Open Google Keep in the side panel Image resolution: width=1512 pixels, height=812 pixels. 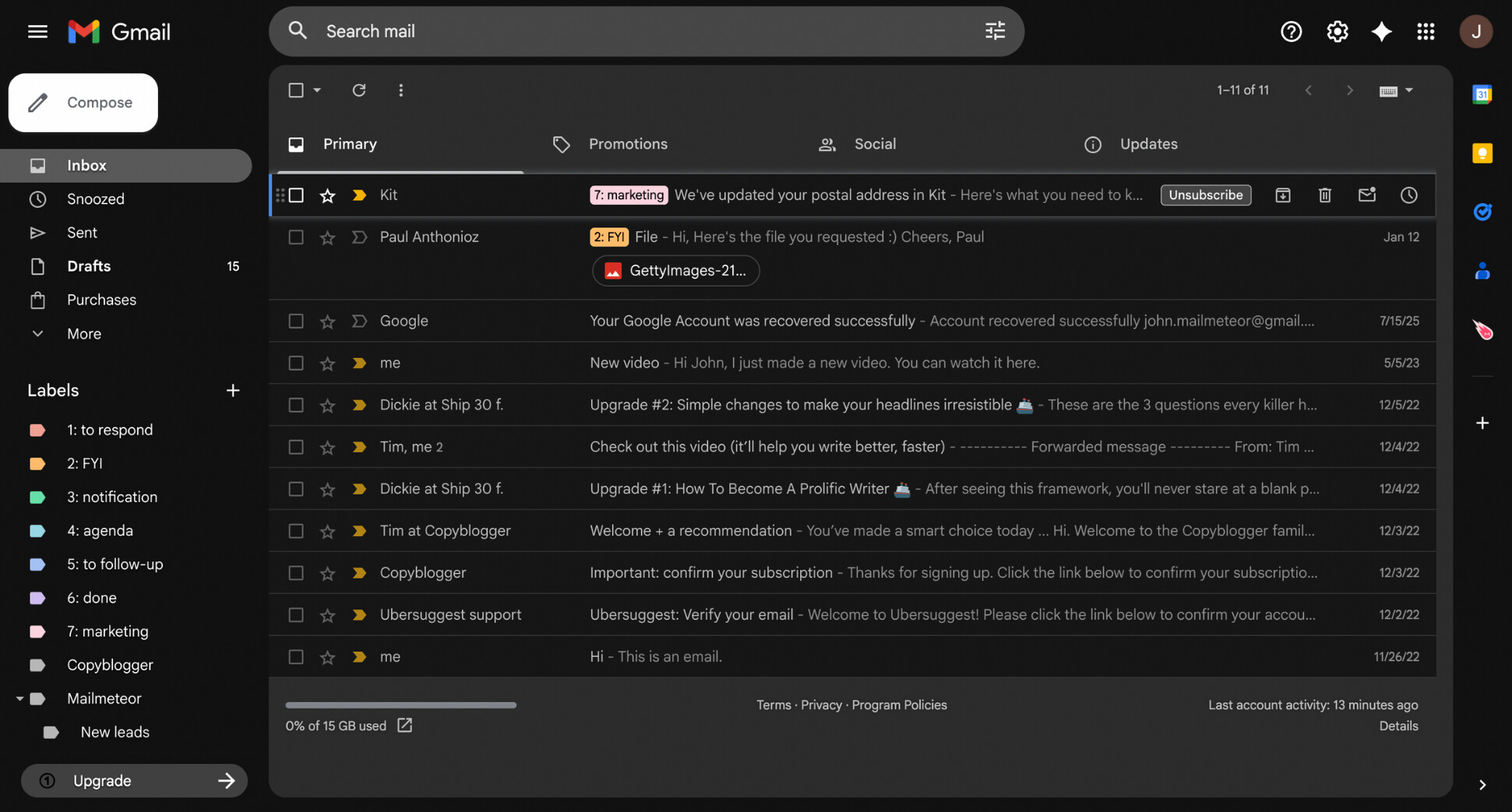point(1482,153)
